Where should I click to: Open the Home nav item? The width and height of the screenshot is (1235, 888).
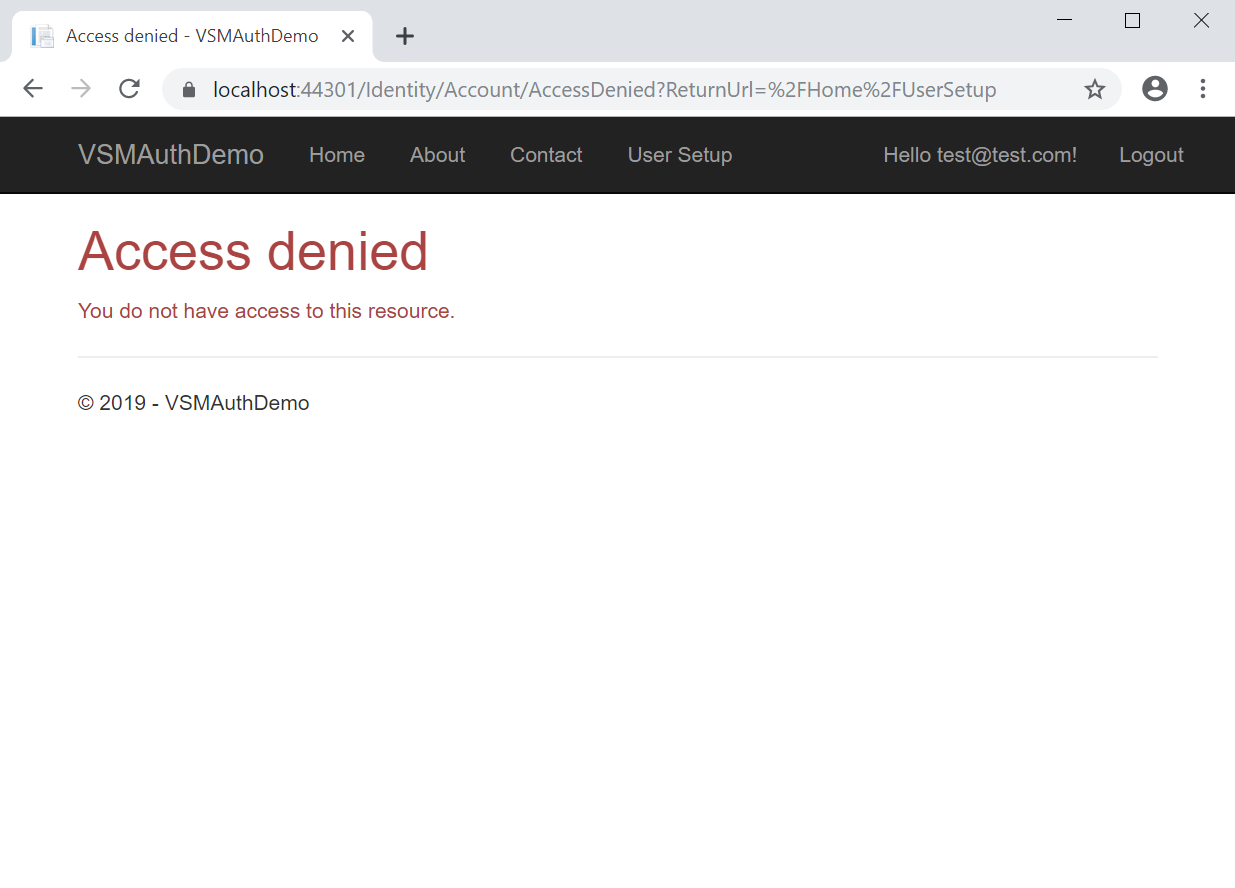pyautogui.click(x=337, y=155)
